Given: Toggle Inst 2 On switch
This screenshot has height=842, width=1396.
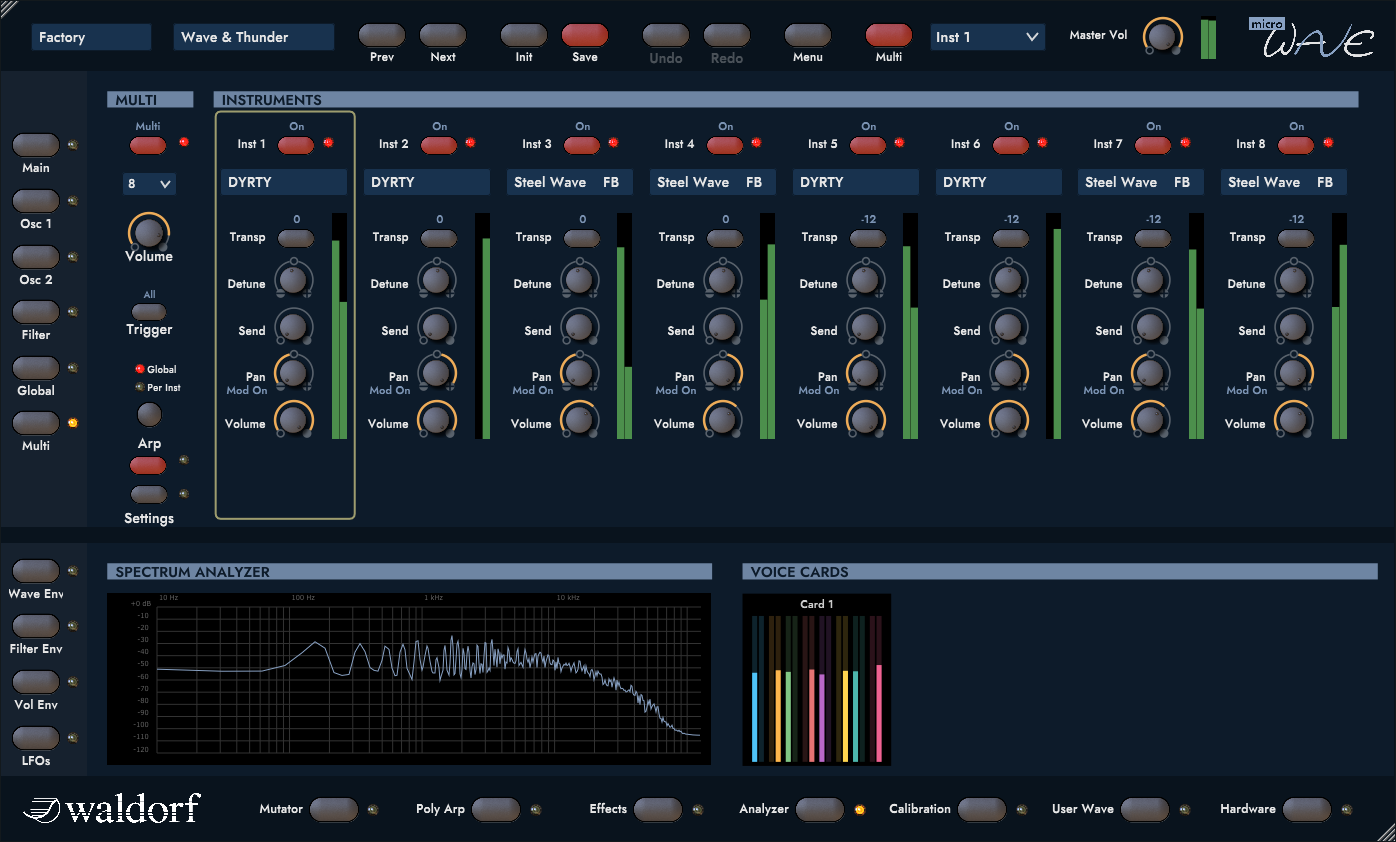Looking at the screenshot, I should click(x=439, y=145).
